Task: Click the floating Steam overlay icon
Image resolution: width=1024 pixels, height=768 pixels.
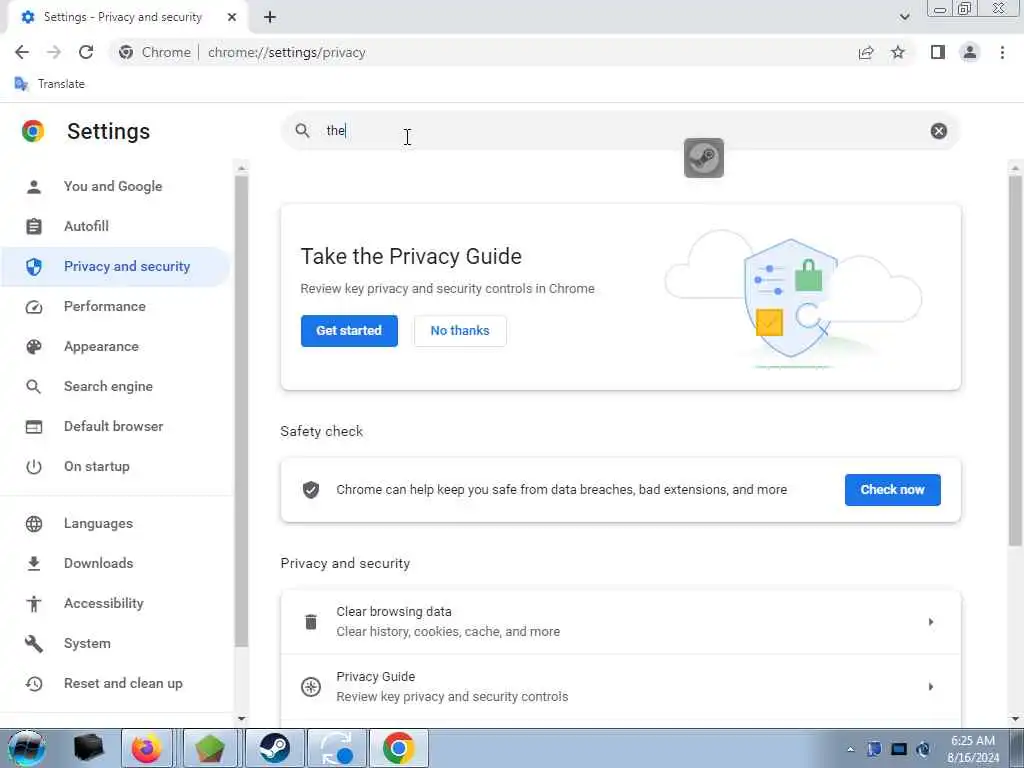Action: coord(703,157)
